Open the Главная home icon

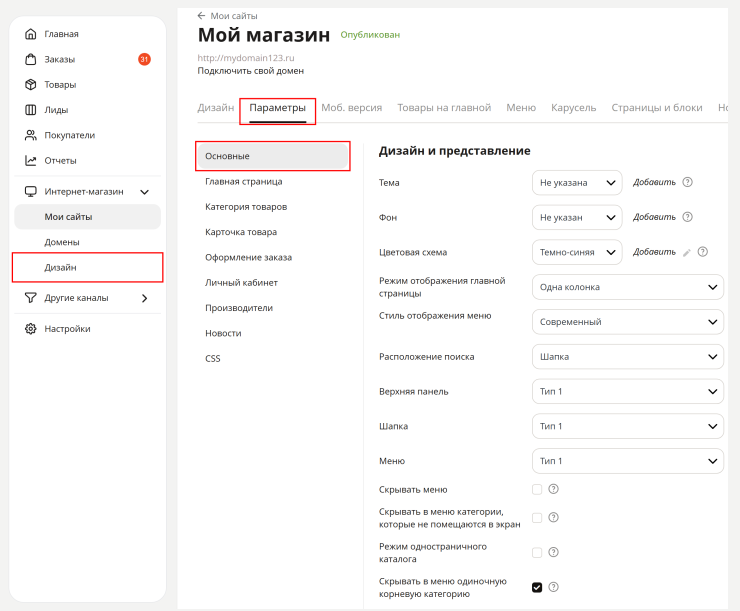31,34
